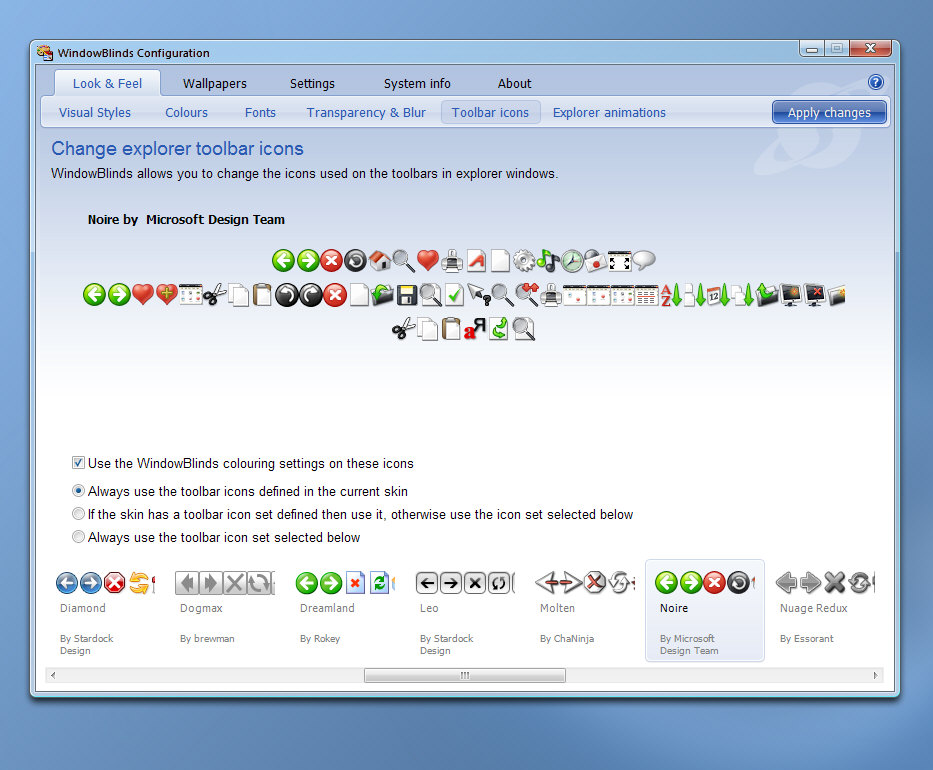Select use skin set otherwise selected below option
The width and height of the screenshot is (933, 770).
[x=78, y=514]
